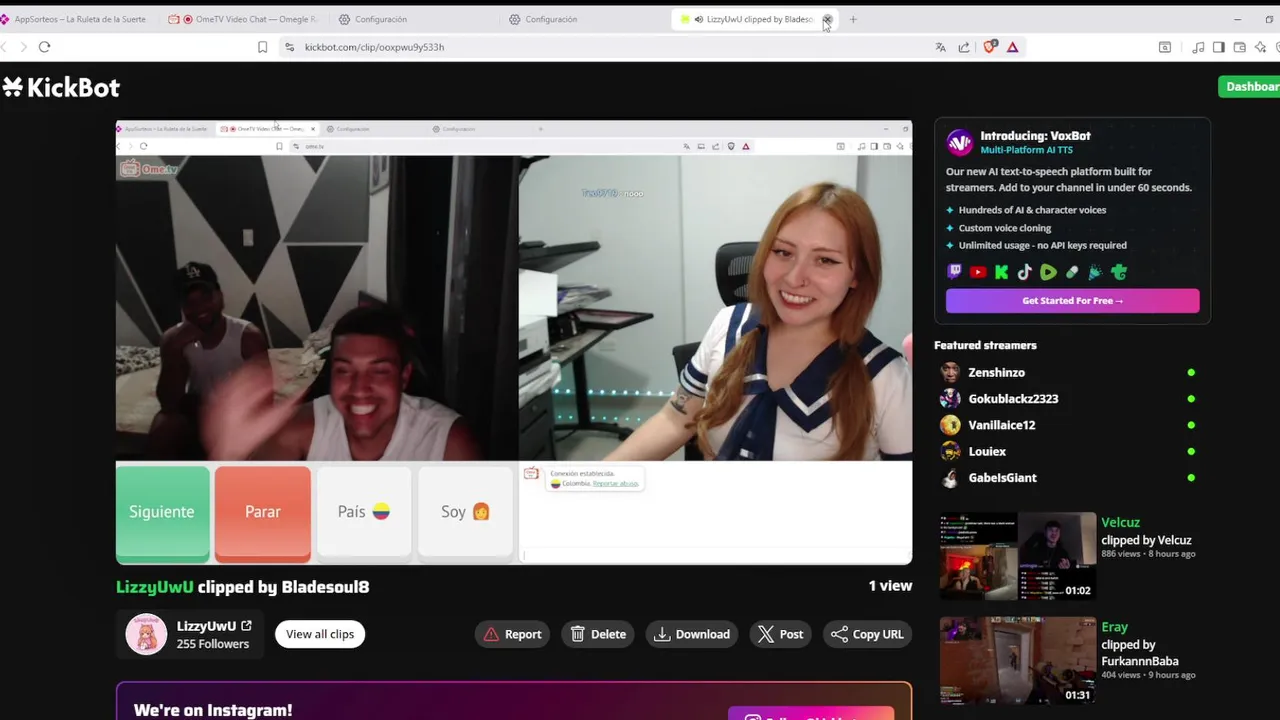The width and height of the screenshot is (1280, 720).
Task: Open the browser music playlist icon
Action: coord(1198,47)
